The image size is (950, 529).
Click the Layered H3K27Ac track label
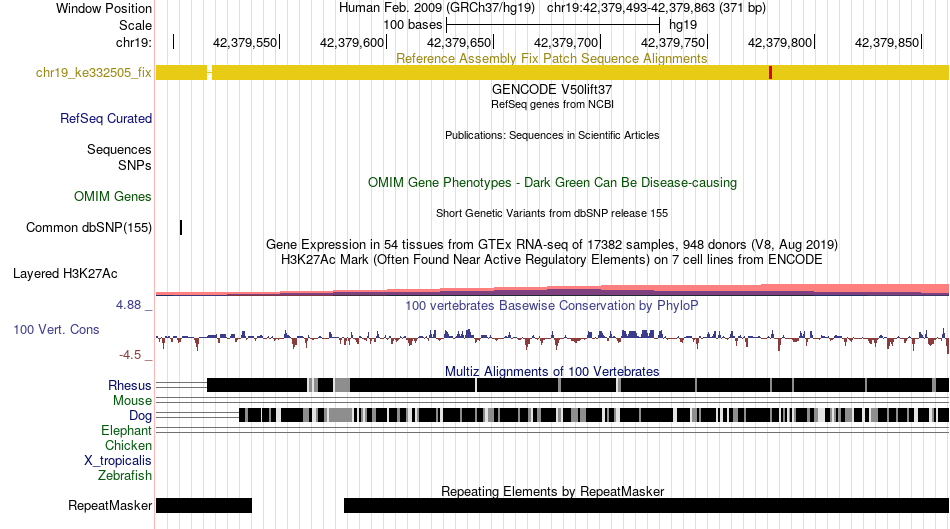tap(65, 273)
